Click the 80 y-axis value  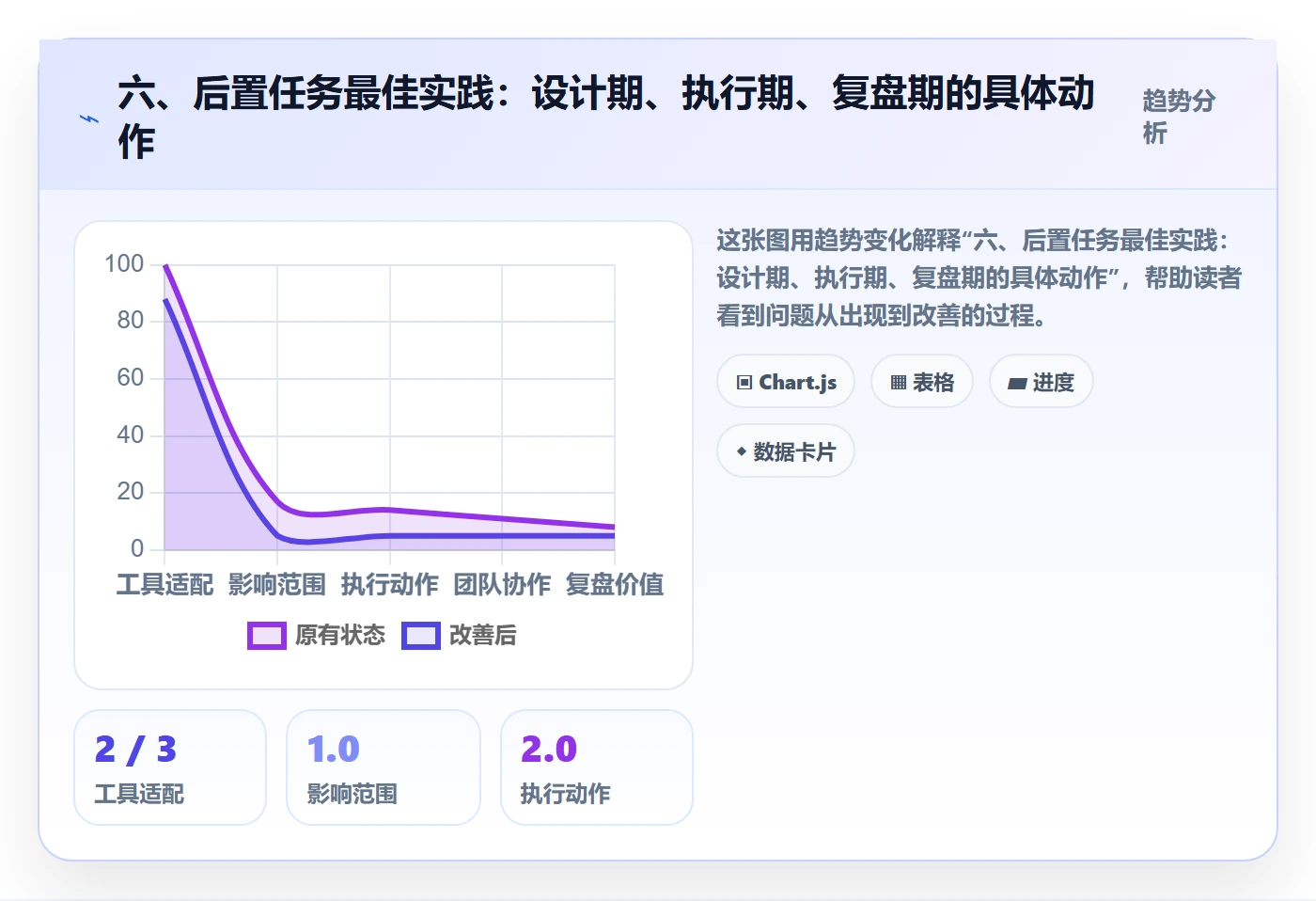pyautogui.click(x=131, y=321)
